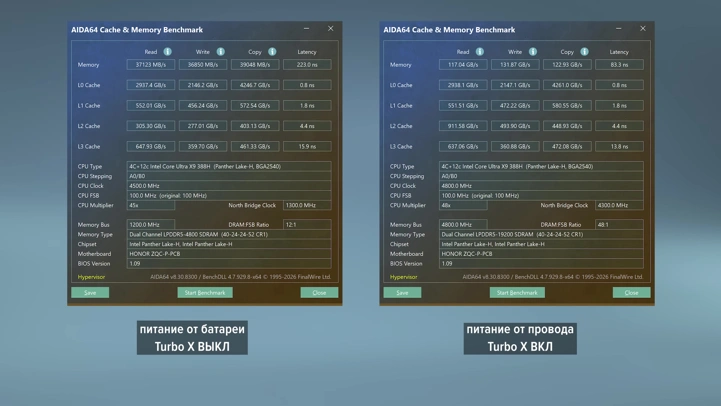Click L2 Cache Read value 911.58 GB/s

pyautogui.click(x=463, y=126)
